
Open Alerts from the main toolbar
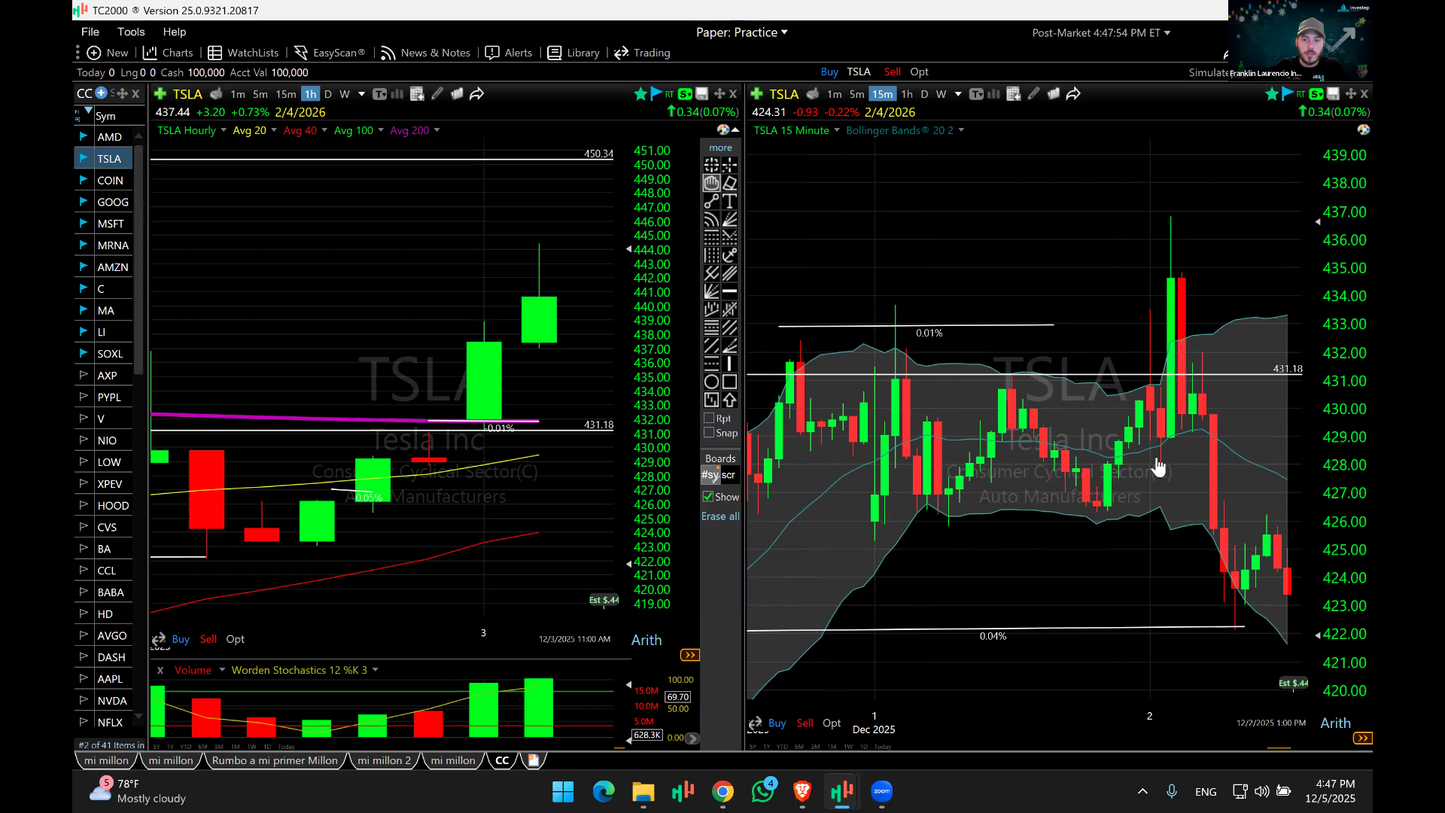click(x=509, y=52)
